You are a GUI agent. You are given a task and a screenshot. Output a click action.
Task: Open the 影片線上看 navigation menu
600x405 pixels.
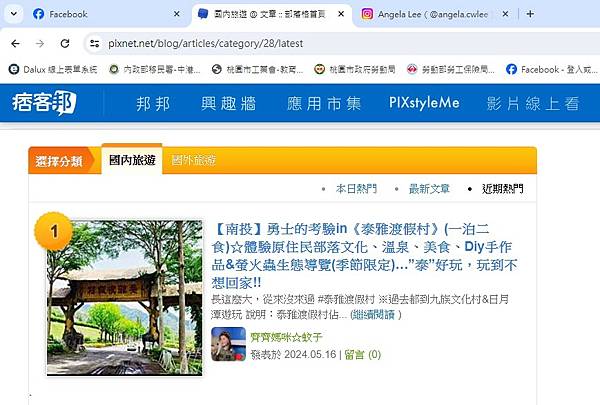click(533, 103)
